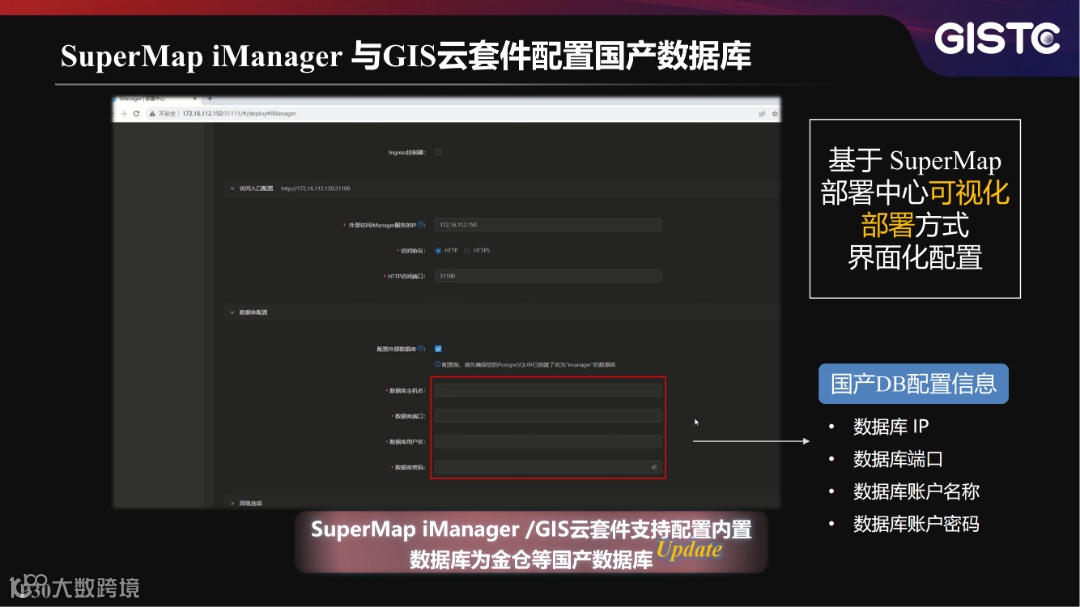Click the 数据库主机名 input field

pyautogui.click(x=548, y=391)
